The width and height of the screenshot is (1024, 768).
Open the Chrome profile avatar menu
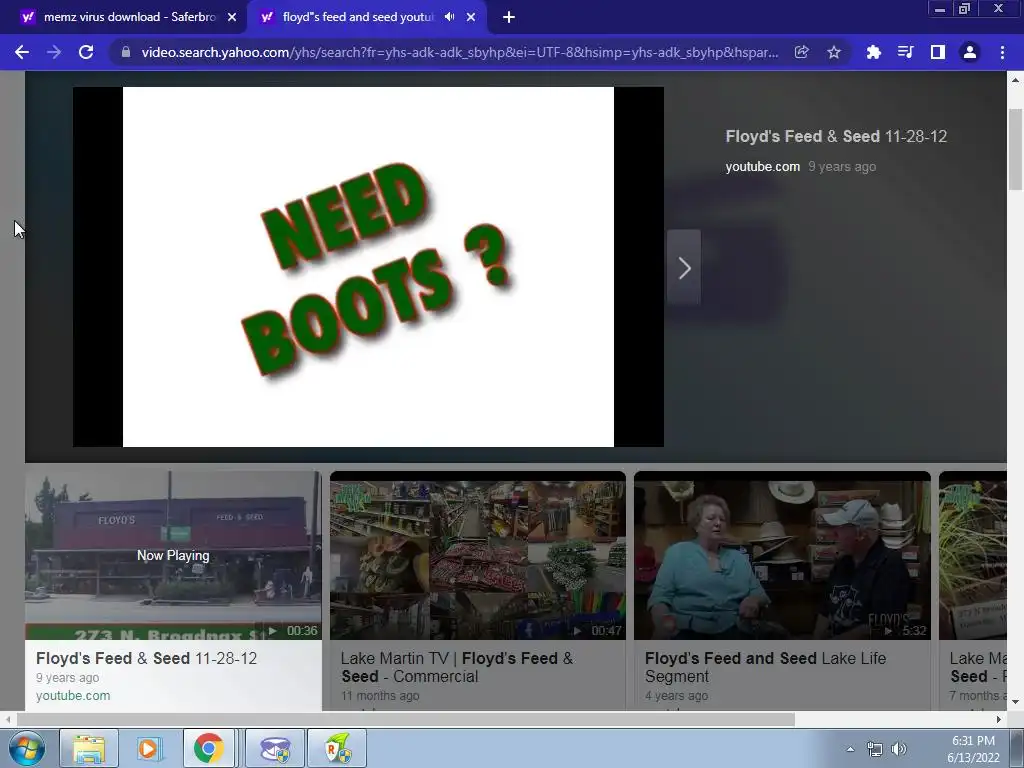pos(970,52)
